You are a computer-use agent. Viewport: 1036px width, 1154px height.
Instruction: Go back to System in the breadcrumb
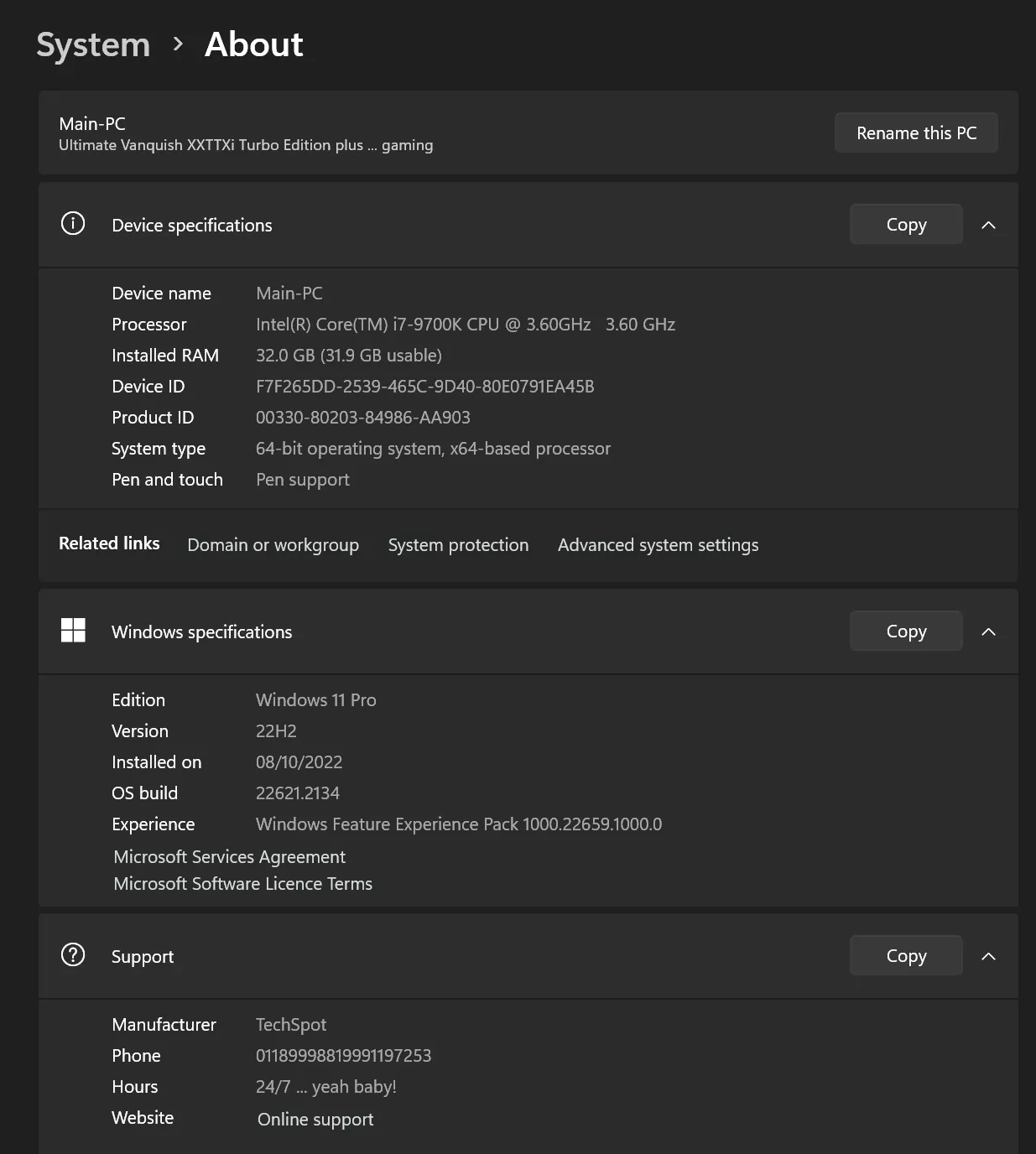tap(93, 45)
